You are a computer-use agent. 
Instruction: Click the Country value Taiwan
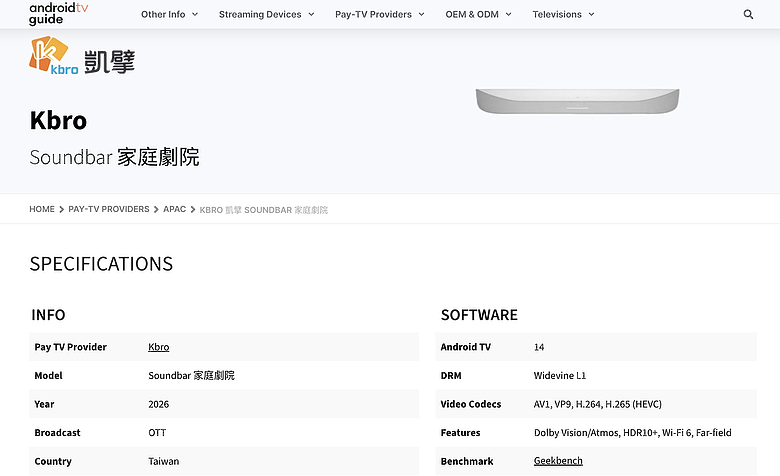click(164, 462)
